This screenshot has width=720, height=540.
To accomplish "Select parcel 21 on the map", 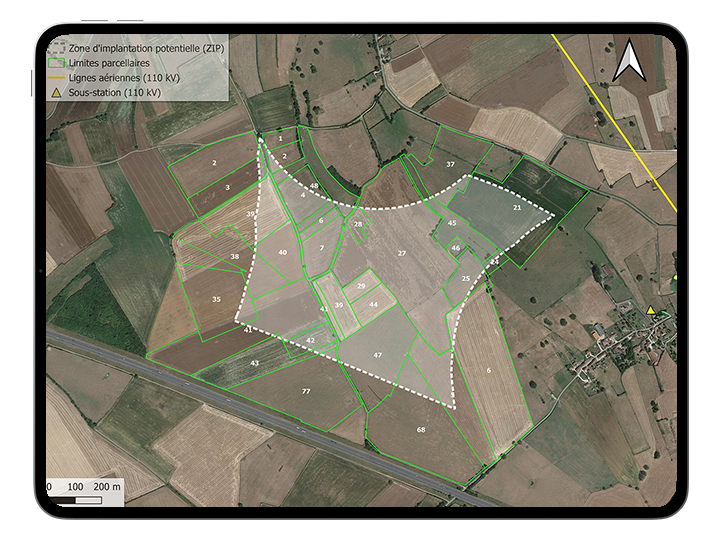I will click(516, 207).
